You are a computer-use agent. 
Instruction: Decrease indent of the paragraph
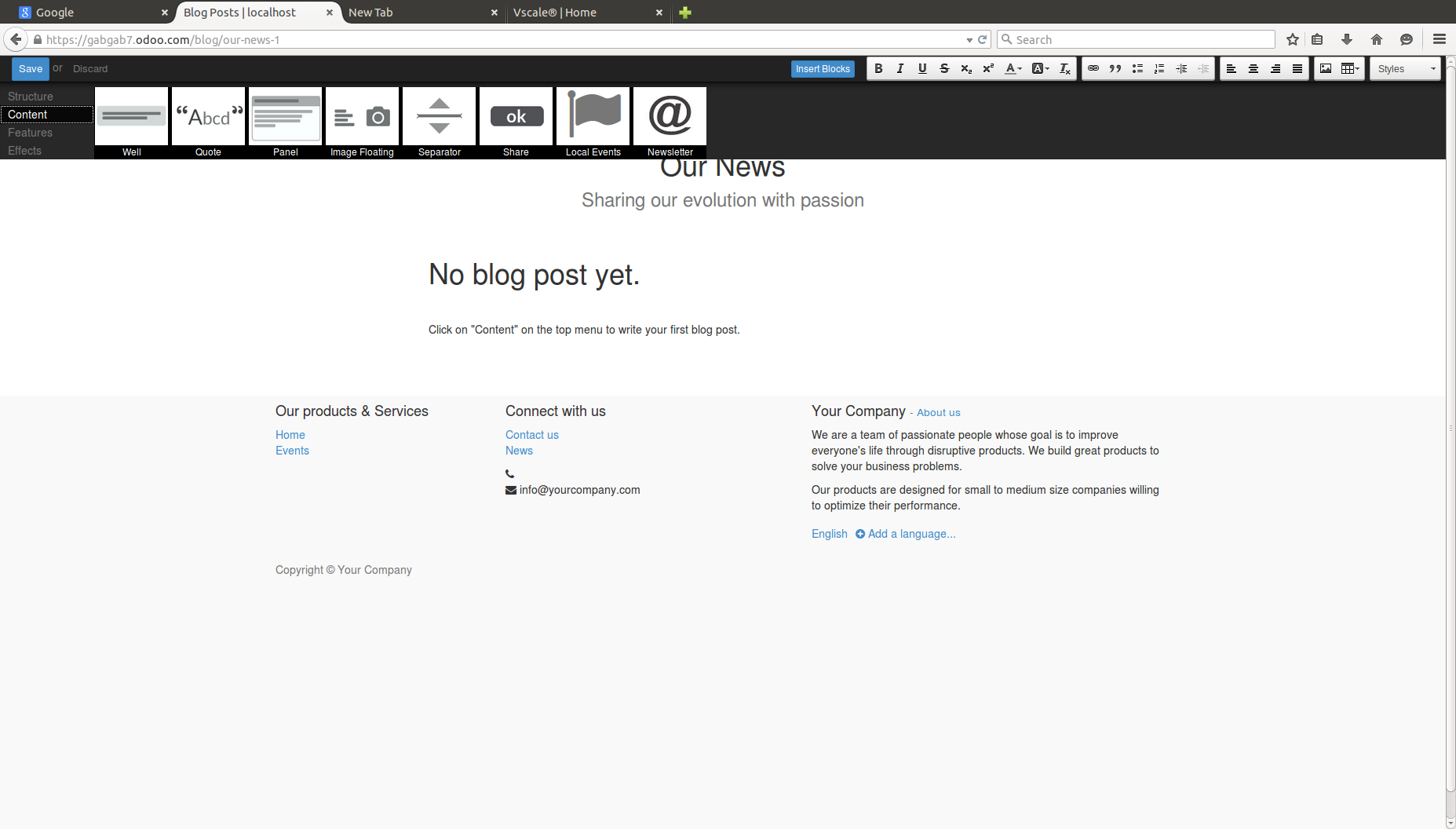coord(1203,69)
